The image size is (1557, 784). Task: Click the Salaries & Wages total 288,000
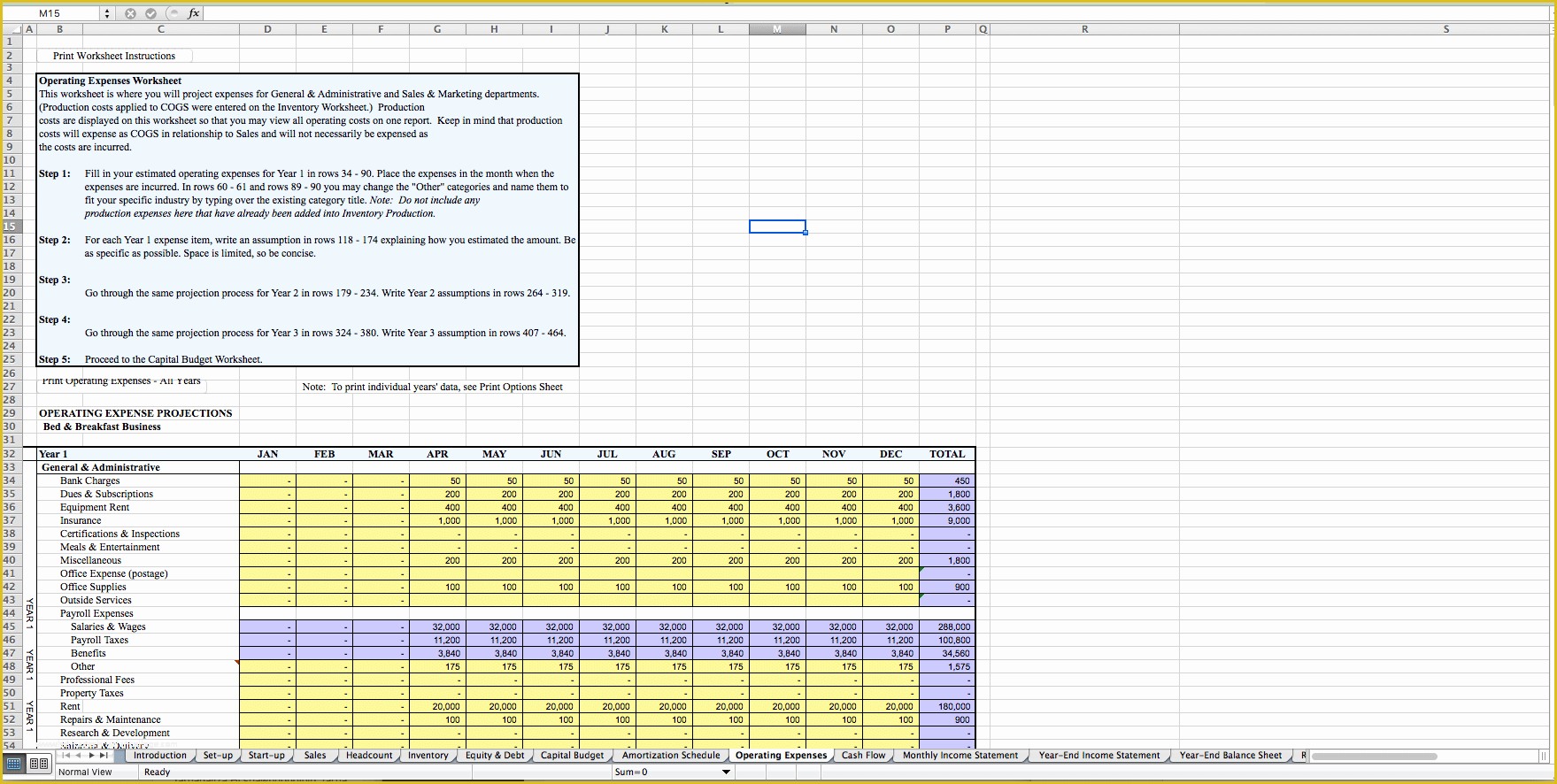point(947,626)
